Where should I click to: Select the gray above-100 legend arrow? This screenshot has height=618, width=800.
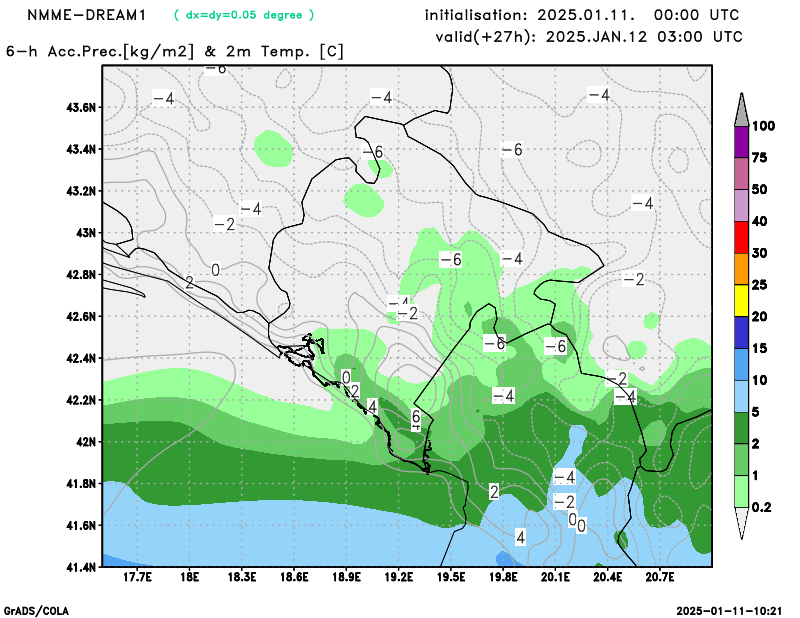coord(741,111)
